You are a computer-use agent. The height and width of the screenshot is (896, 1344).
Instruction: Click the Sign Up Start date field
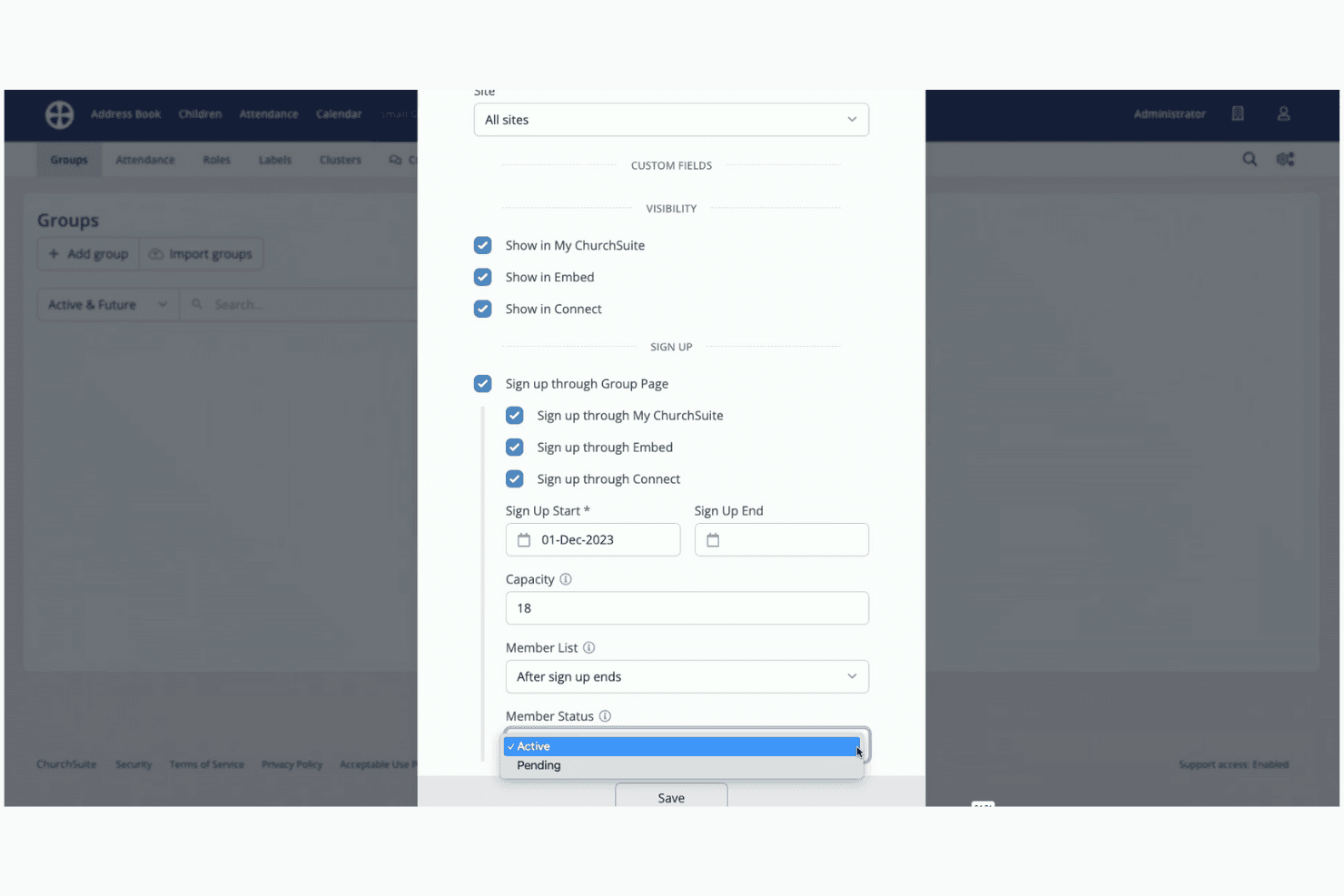[593, 540]
